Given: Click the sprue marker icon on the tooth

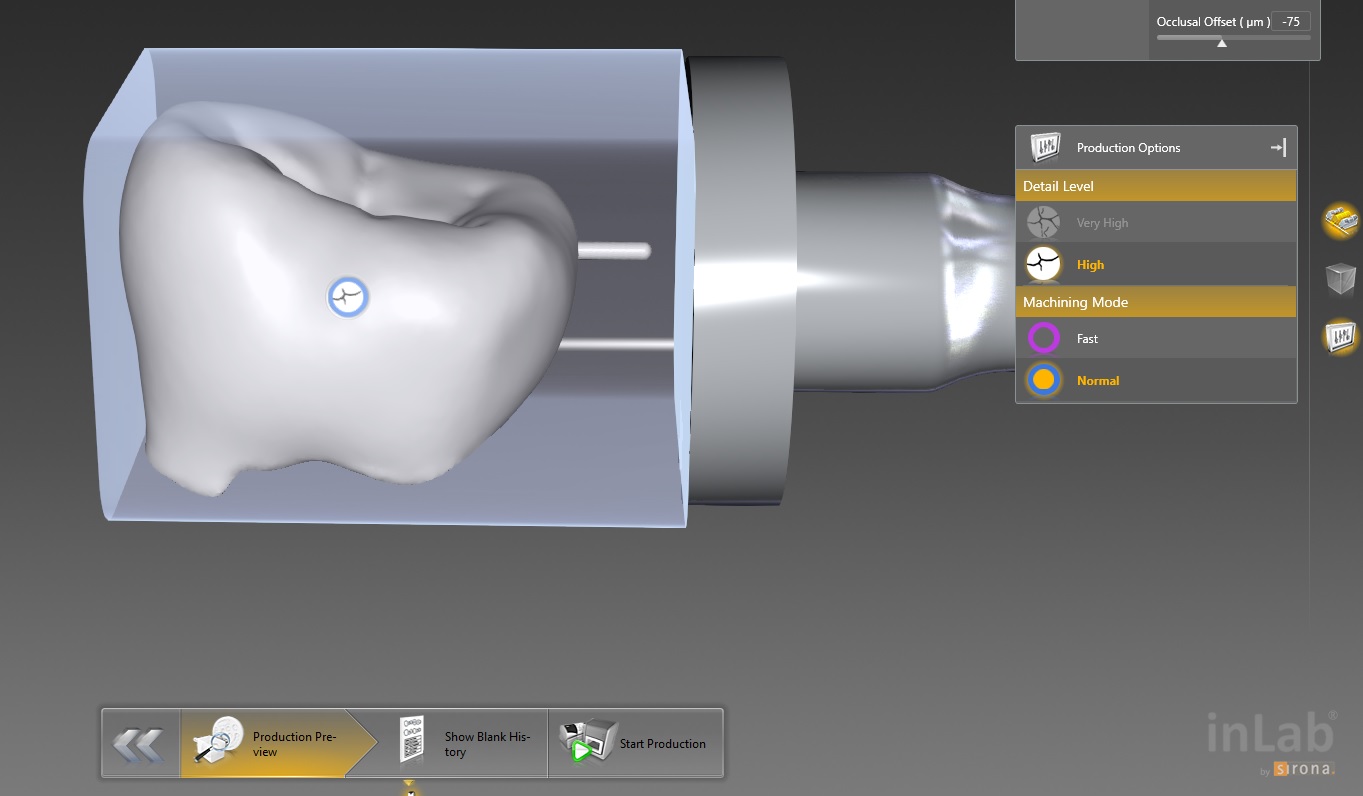Looking at the screenshot, I should (349, 297).
